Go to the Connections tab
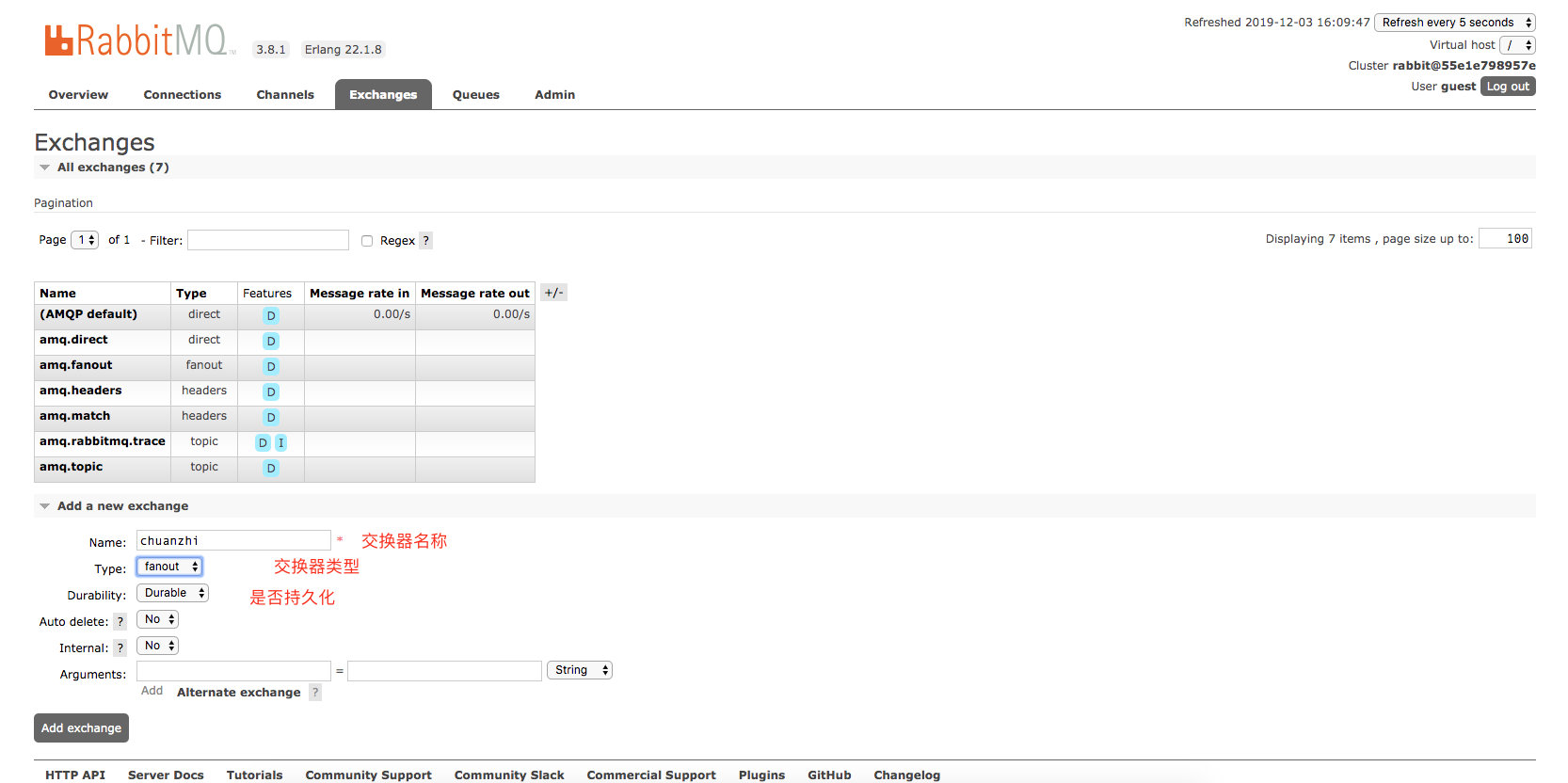1568x783 pixels. pyautogui.click(x=183, y=94)
